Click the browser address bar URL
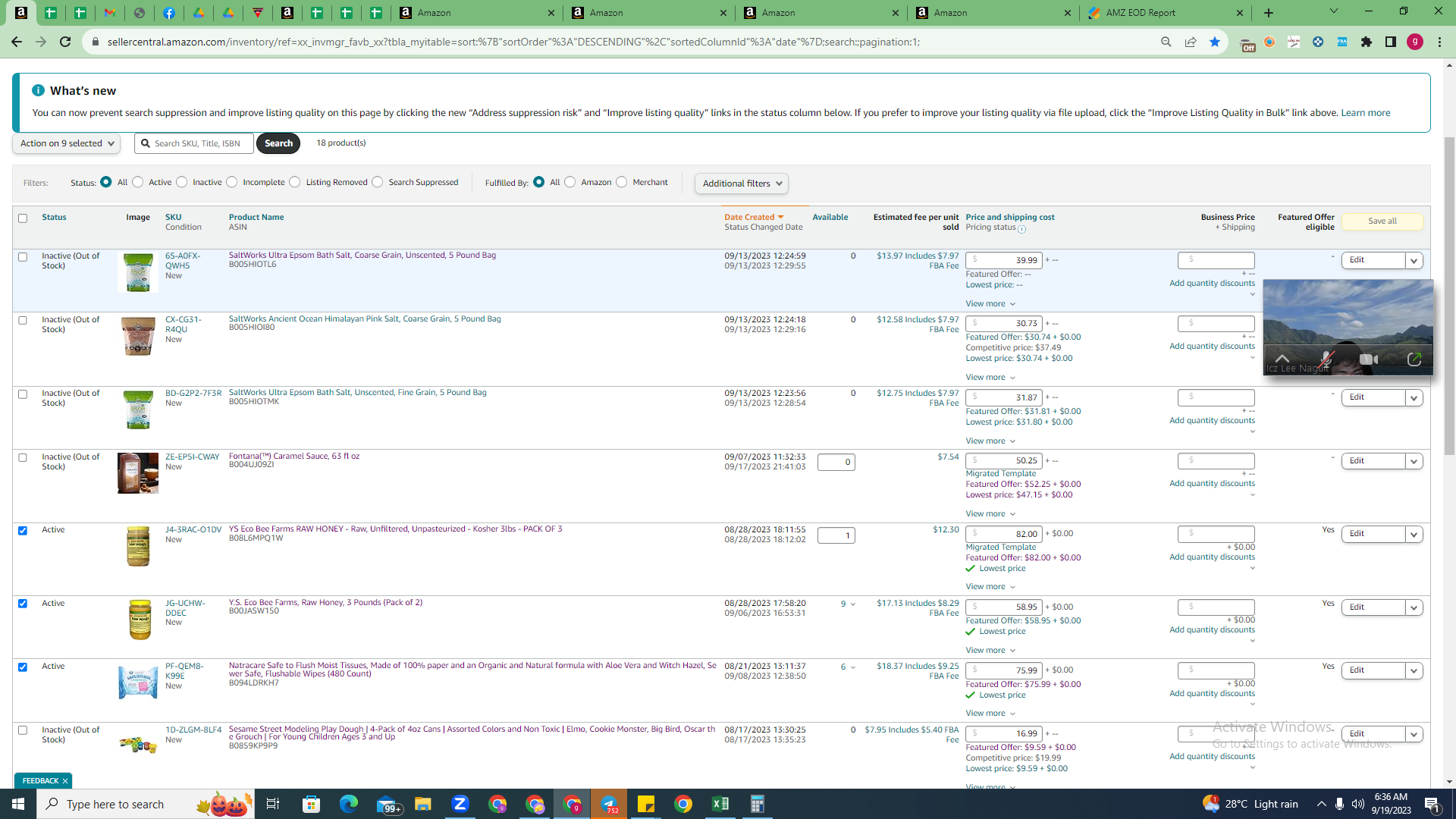Screen dimensions: 1456x819 point(513,42)
